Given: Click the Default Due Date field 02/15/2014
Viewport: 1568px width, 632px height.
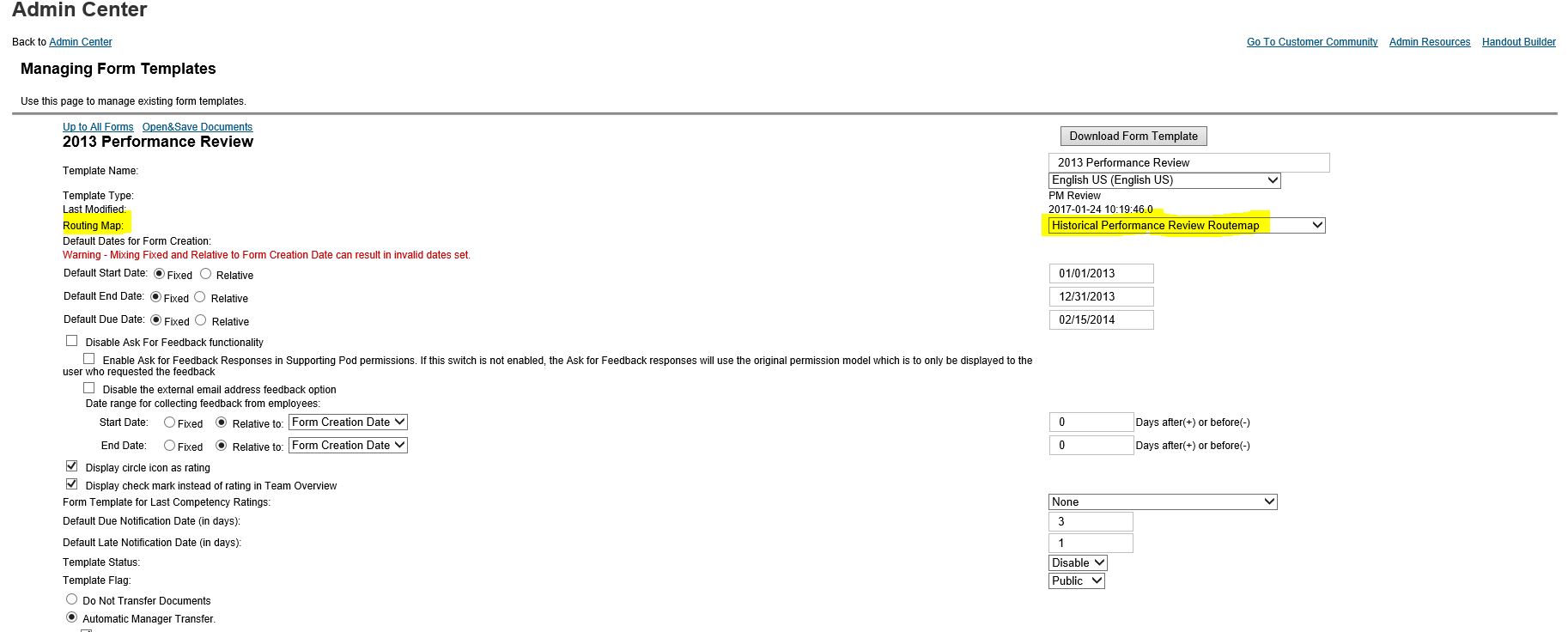Looking at the screenshot, I should click(1101, 319).
